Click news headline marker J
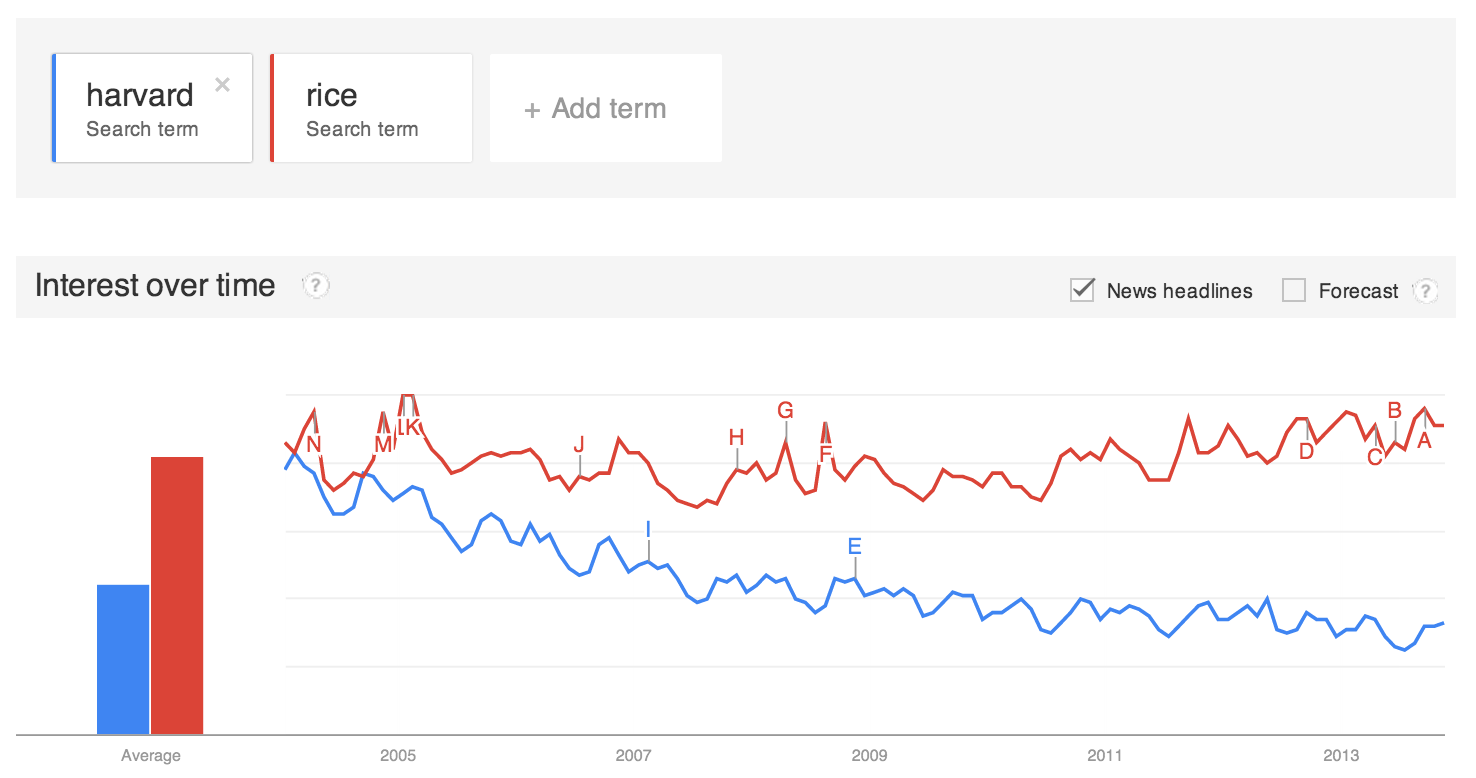The width and height of the screenshot is (1476, 778). (x=579, y=444)
